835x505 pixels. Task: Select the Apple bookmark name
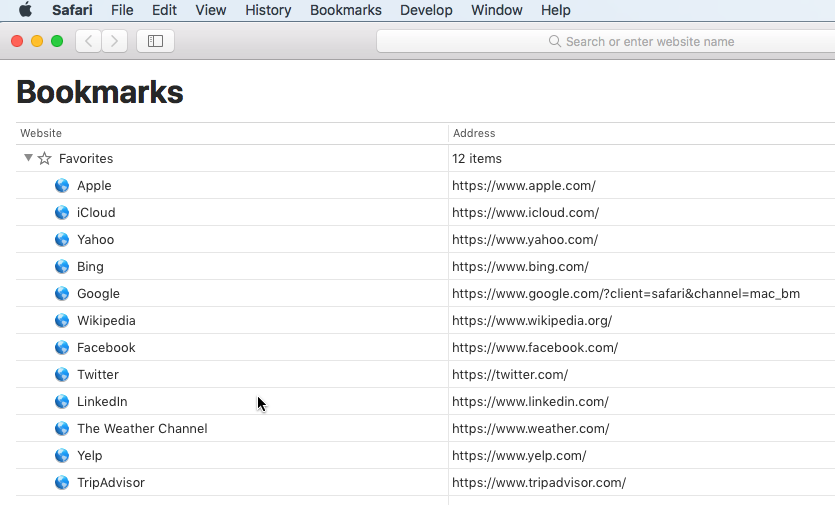(94, 186)
